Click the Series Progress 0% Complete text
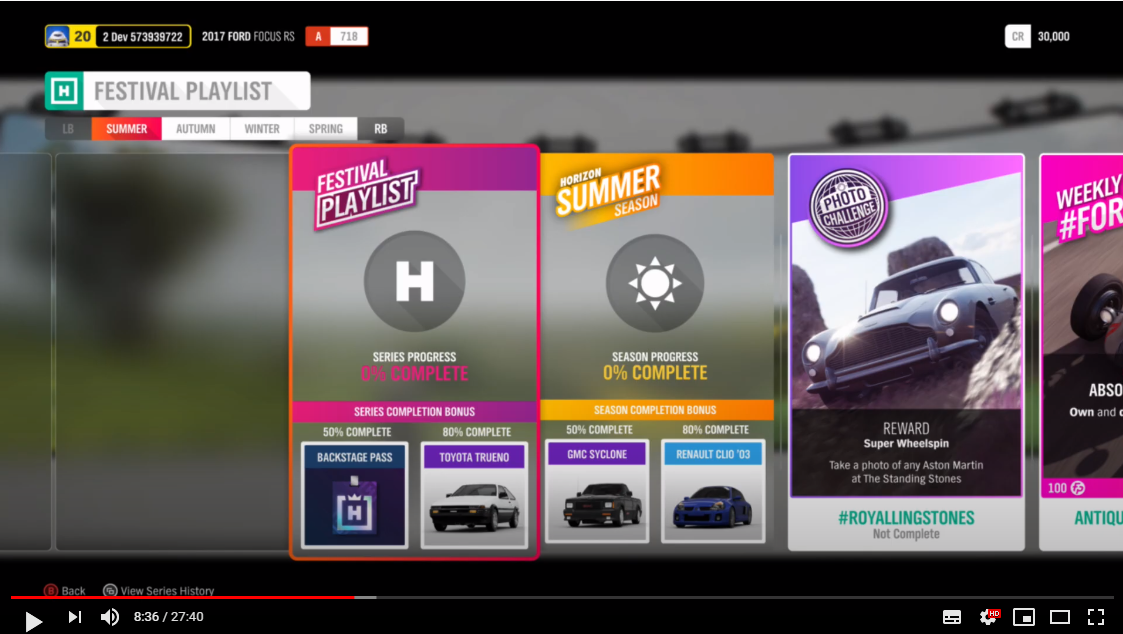The height and width of the screenshot is (634, 1123). point(415,367)
